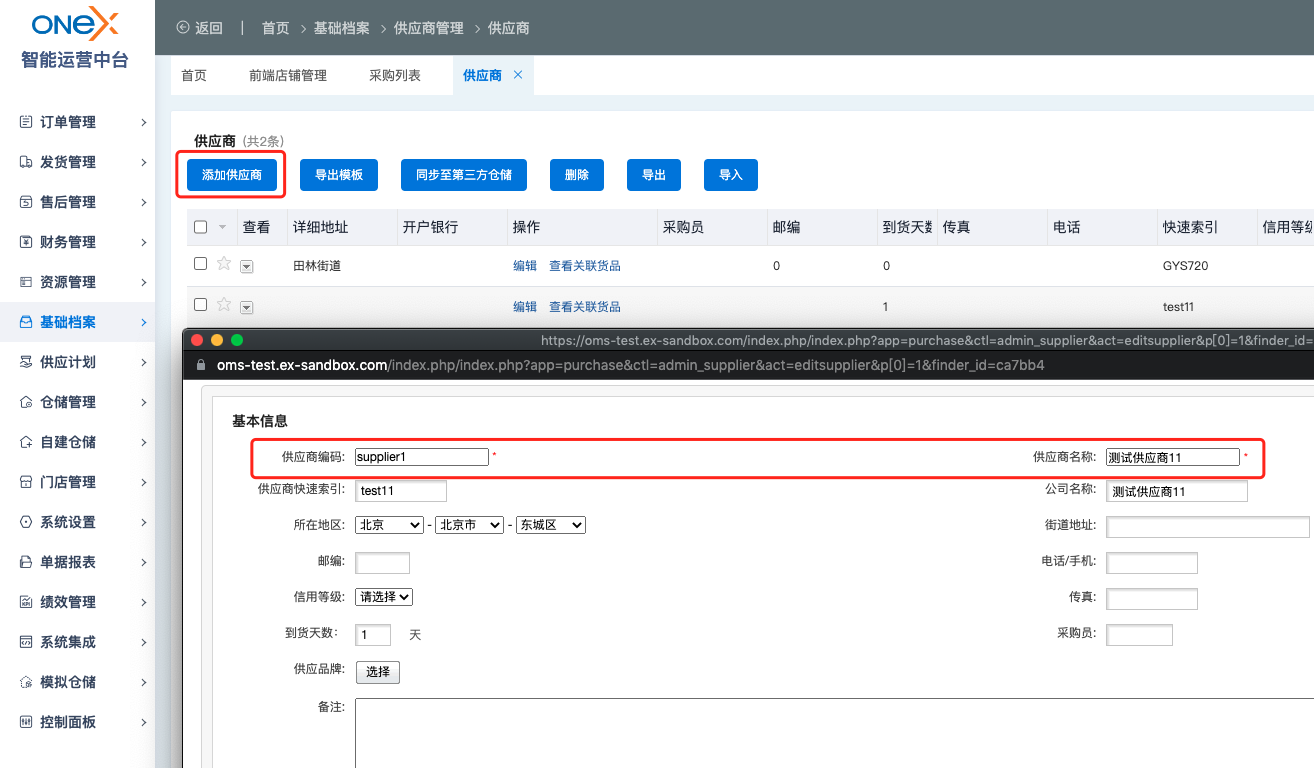Switch to the 首页 tab
This screenshot has height=768, width=1314.
[194, 75]
